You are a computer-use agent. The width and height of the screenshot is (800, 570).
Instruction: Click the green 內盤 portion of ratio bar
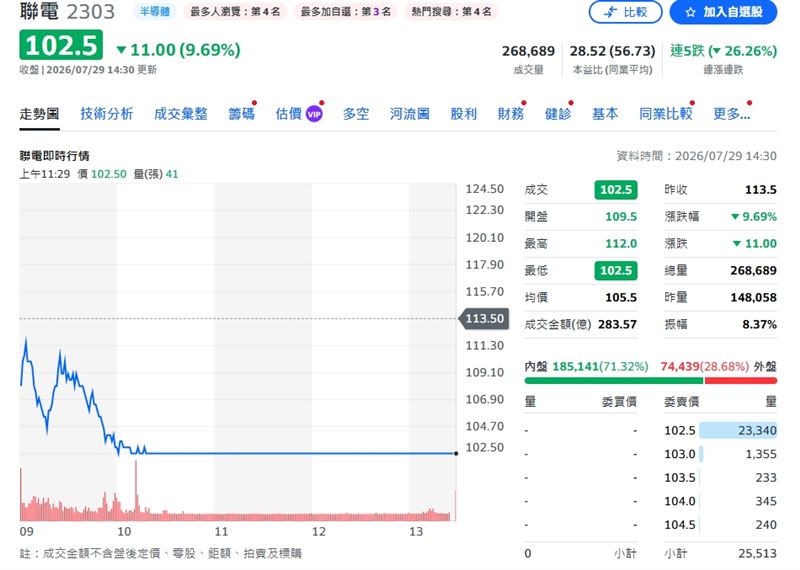click(x=614, y=381)
